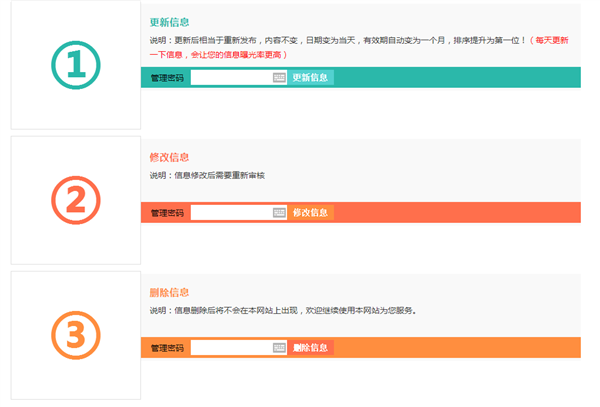Click the 更新信息 button in the teal bar
Viewport: 600px width, 407px height.
pyautogui.click(x=310, y=78)
